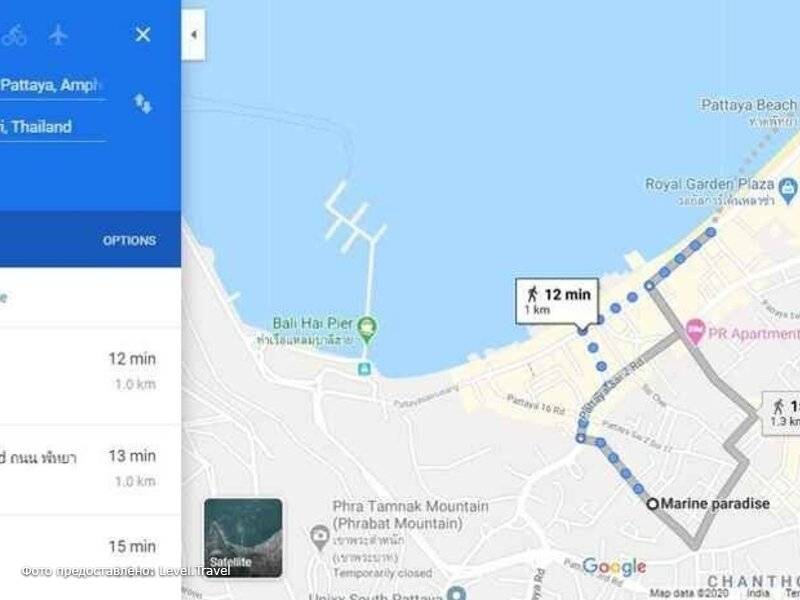800x600 pixels.
Task: Click the Google logo on map
Action: pyautogui.click(x=614, y=566)
